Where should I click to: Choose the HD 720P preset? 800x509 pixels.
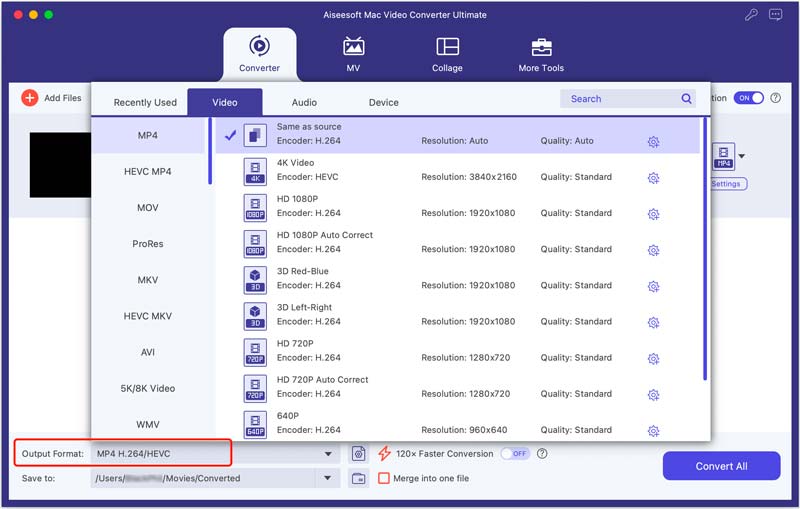coord(458,351)
